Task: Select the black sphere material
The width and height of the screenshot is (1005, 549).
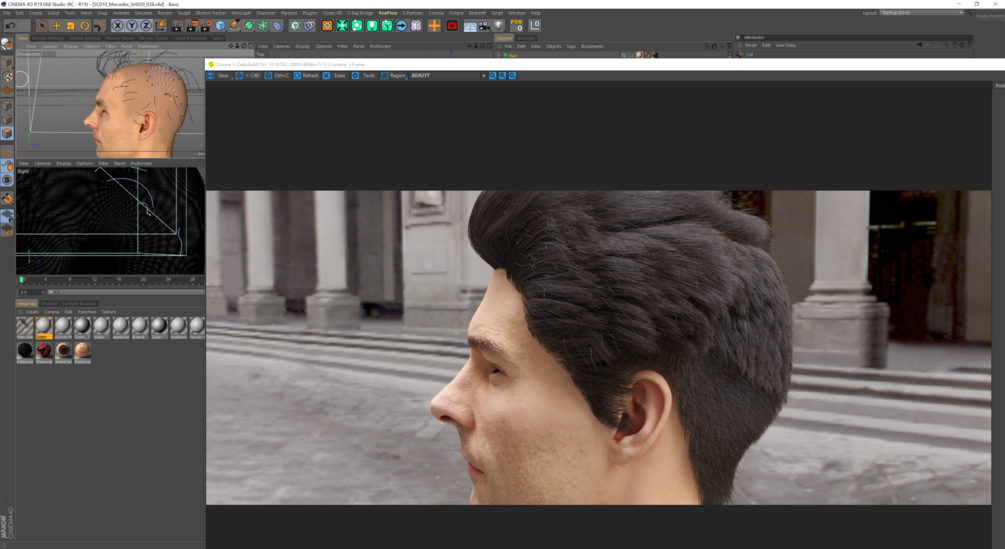Action: 24,352
